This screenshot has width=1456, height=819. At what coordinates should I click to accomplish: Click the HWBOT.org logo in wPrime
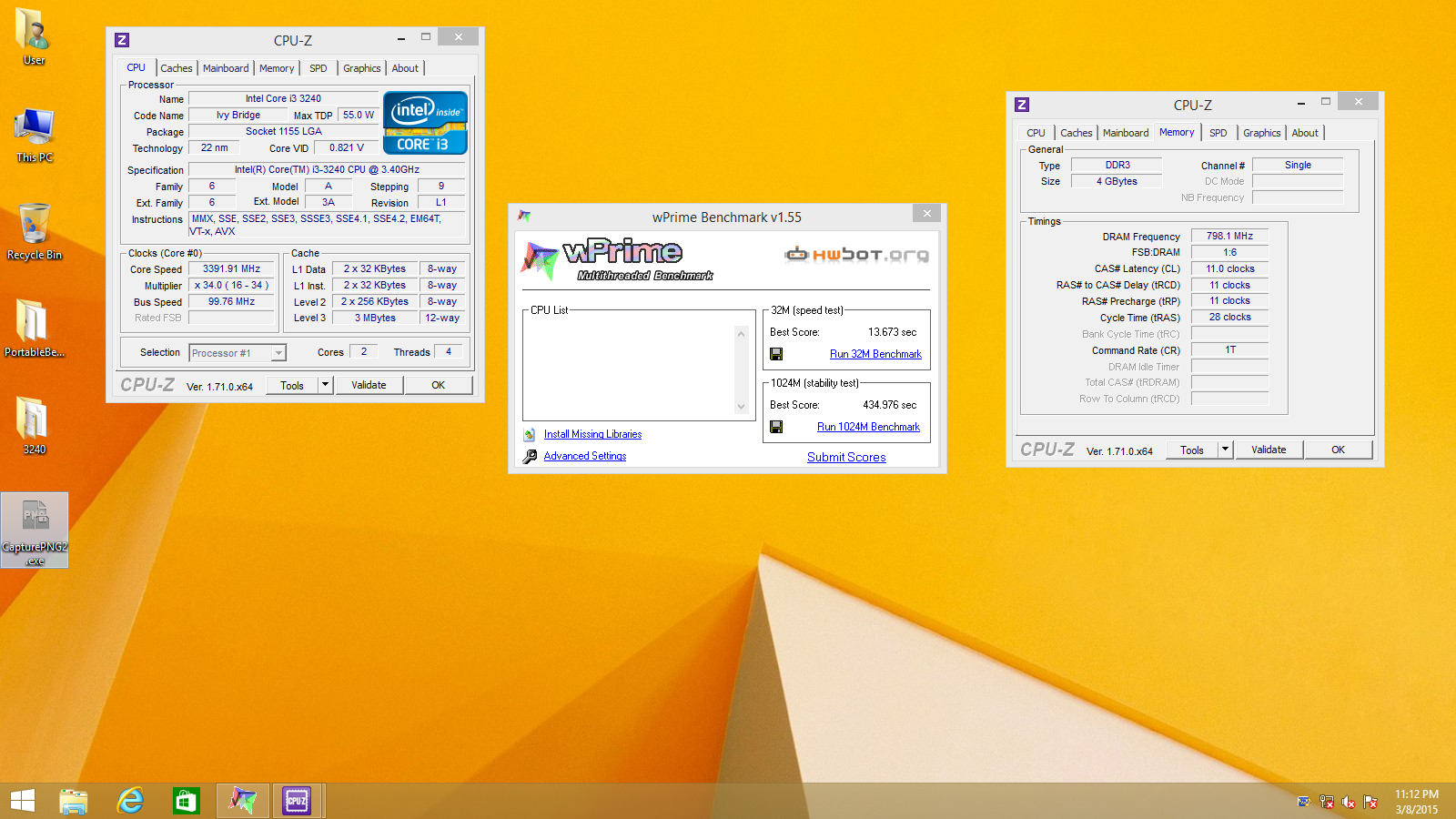pos(857,254)
